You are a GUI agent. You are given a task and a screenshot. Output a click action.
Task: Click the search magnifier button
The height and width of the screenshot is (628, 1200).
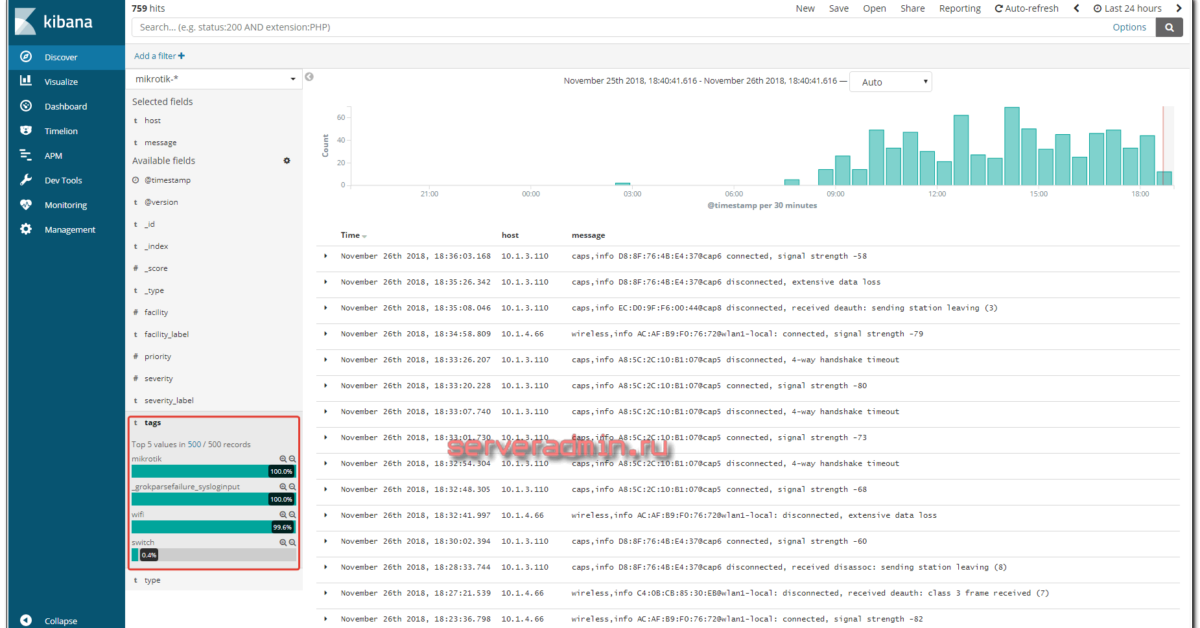[1169, 28]
